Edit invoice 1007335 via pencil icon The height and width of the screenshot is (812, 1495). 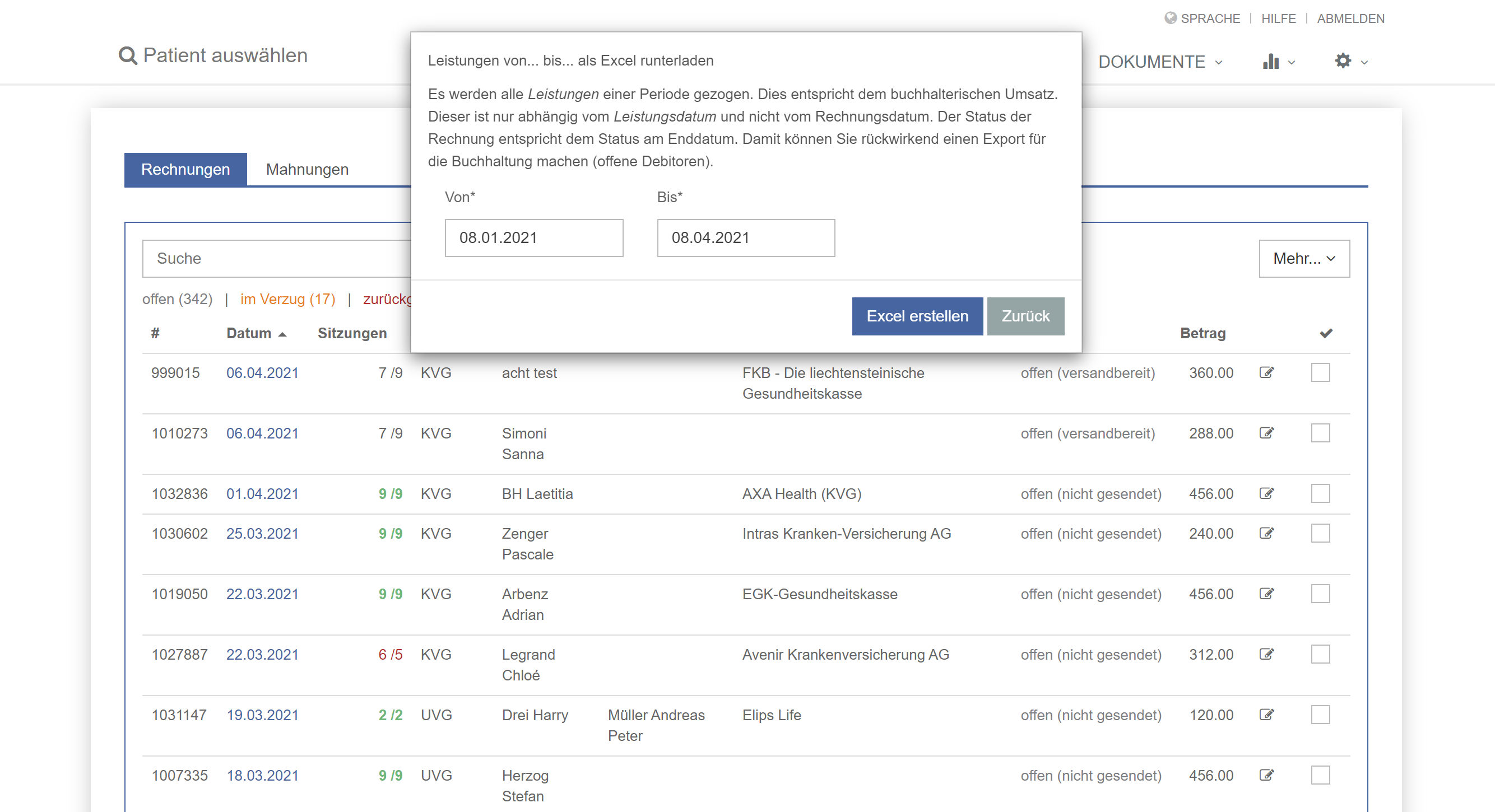click(x=1266, y=775)
